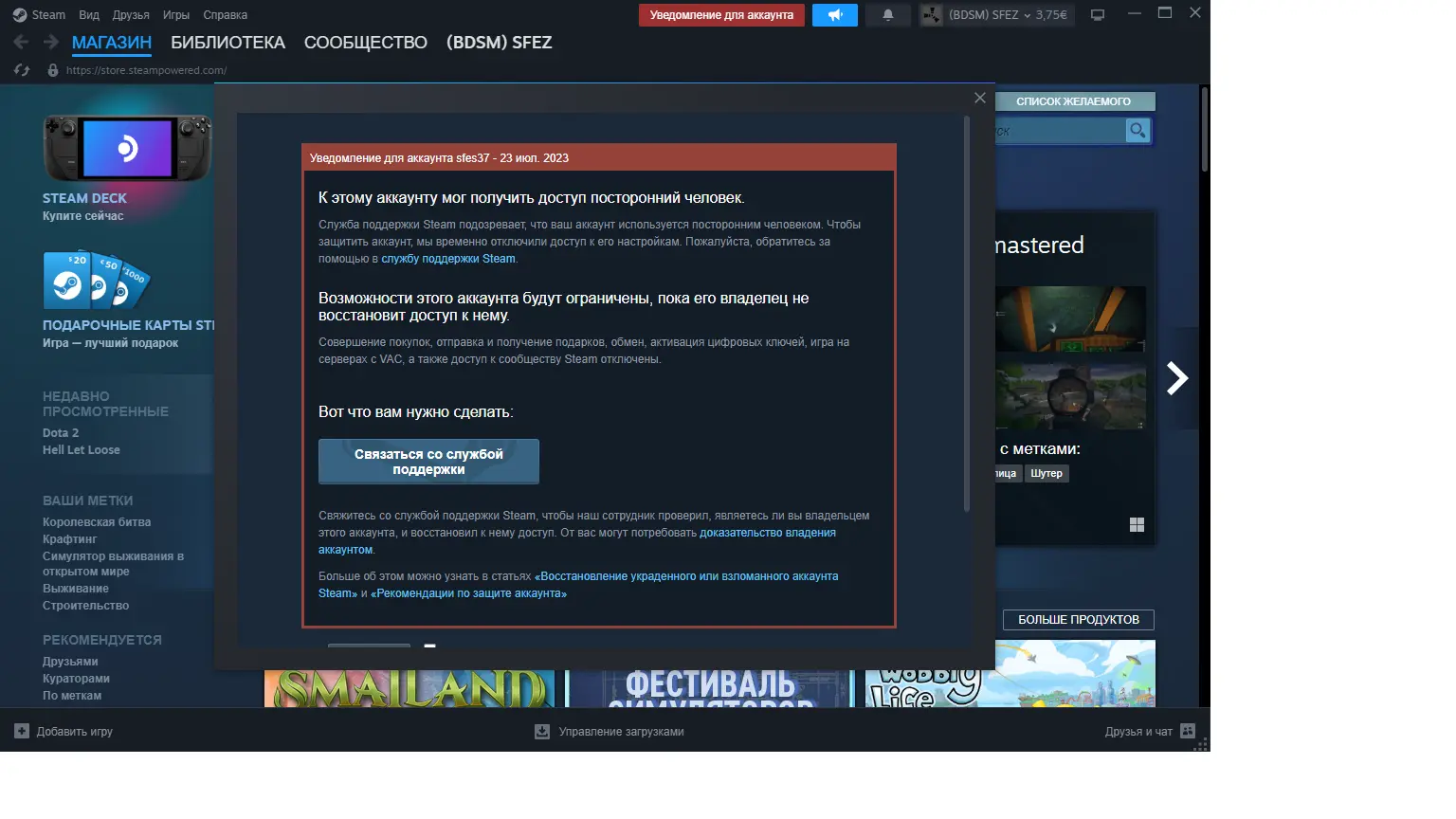Open the Друзья menu
Screen dimensions: 1456x819
click(131, 15)
